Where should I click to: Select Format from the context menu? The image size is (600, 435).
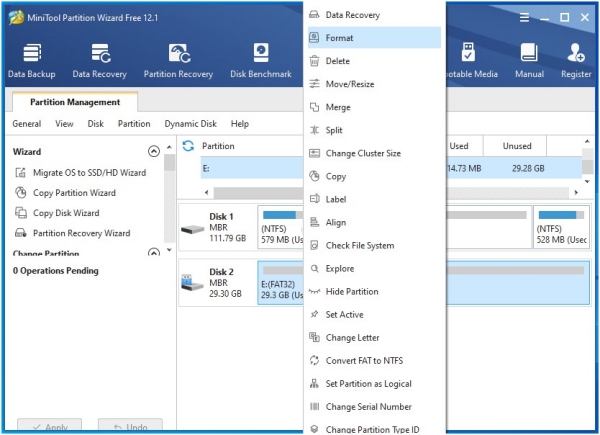(x=374, y=37)
